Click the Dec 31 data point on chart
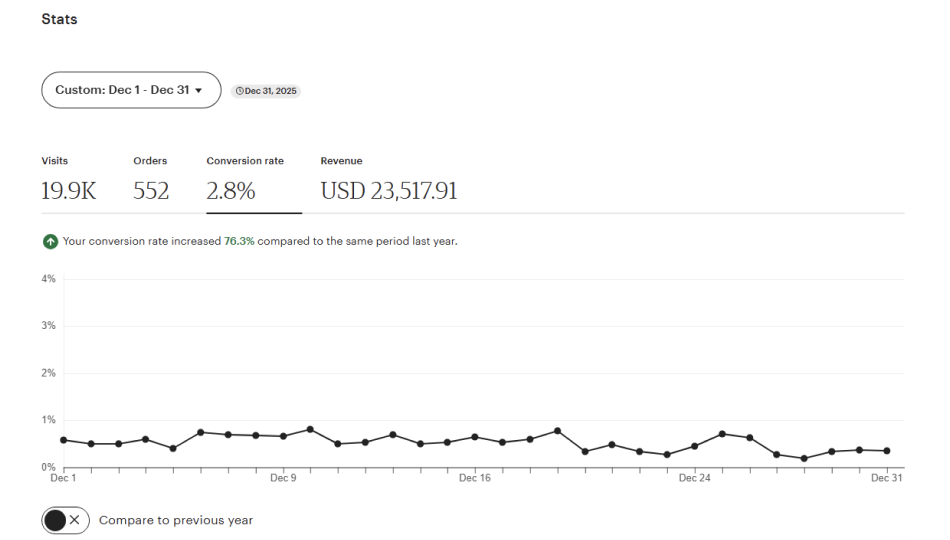Image resolution: width=950 pixels, height=540 pixels. 886,451
